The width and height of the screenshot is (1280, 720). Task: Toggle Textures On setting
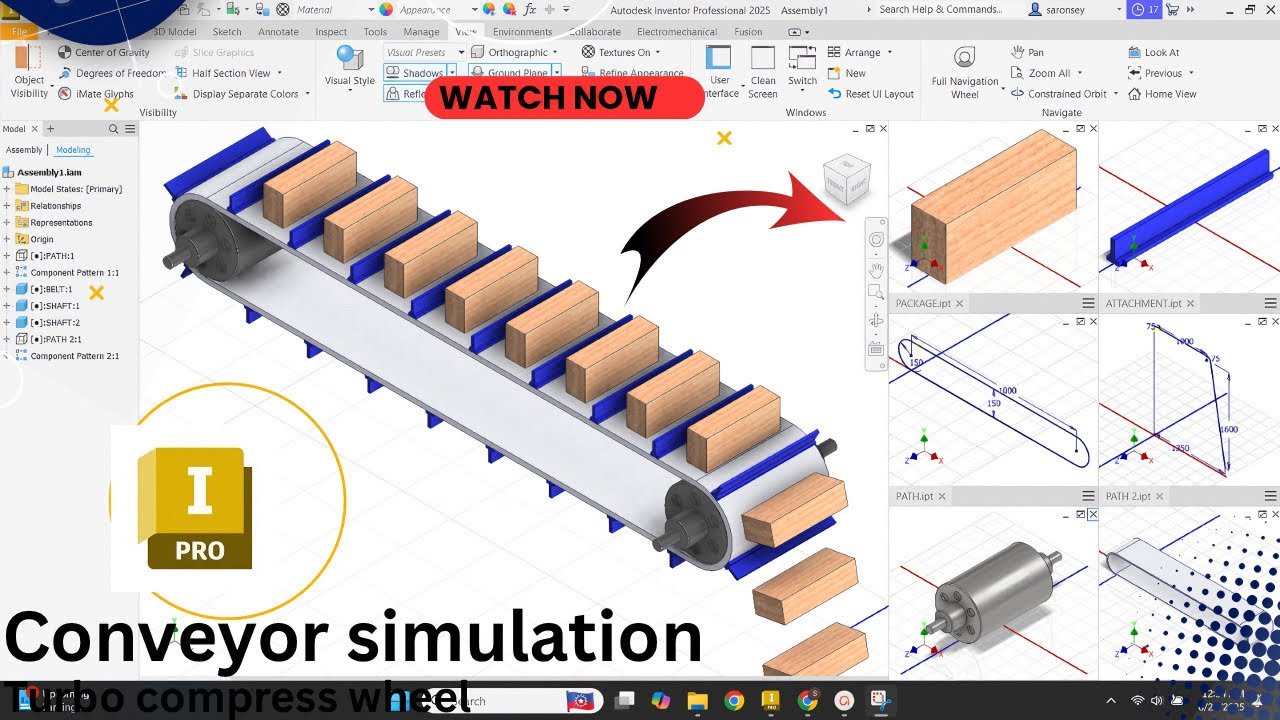point(623,52)
